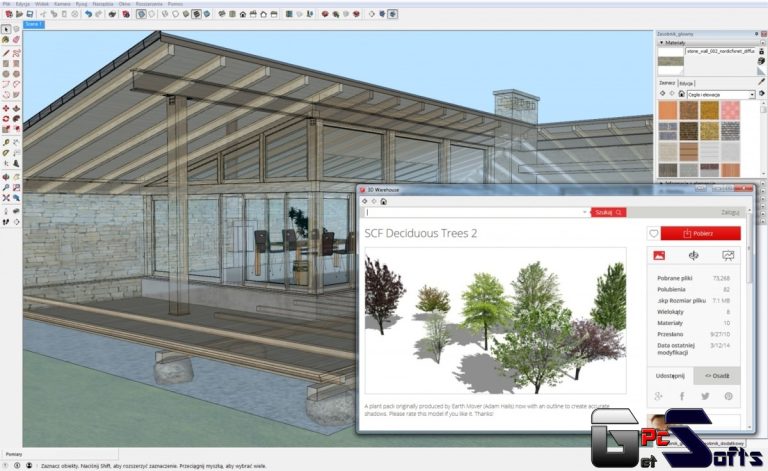
Task: Pick the orange material swatch
Action: [668, 111]
